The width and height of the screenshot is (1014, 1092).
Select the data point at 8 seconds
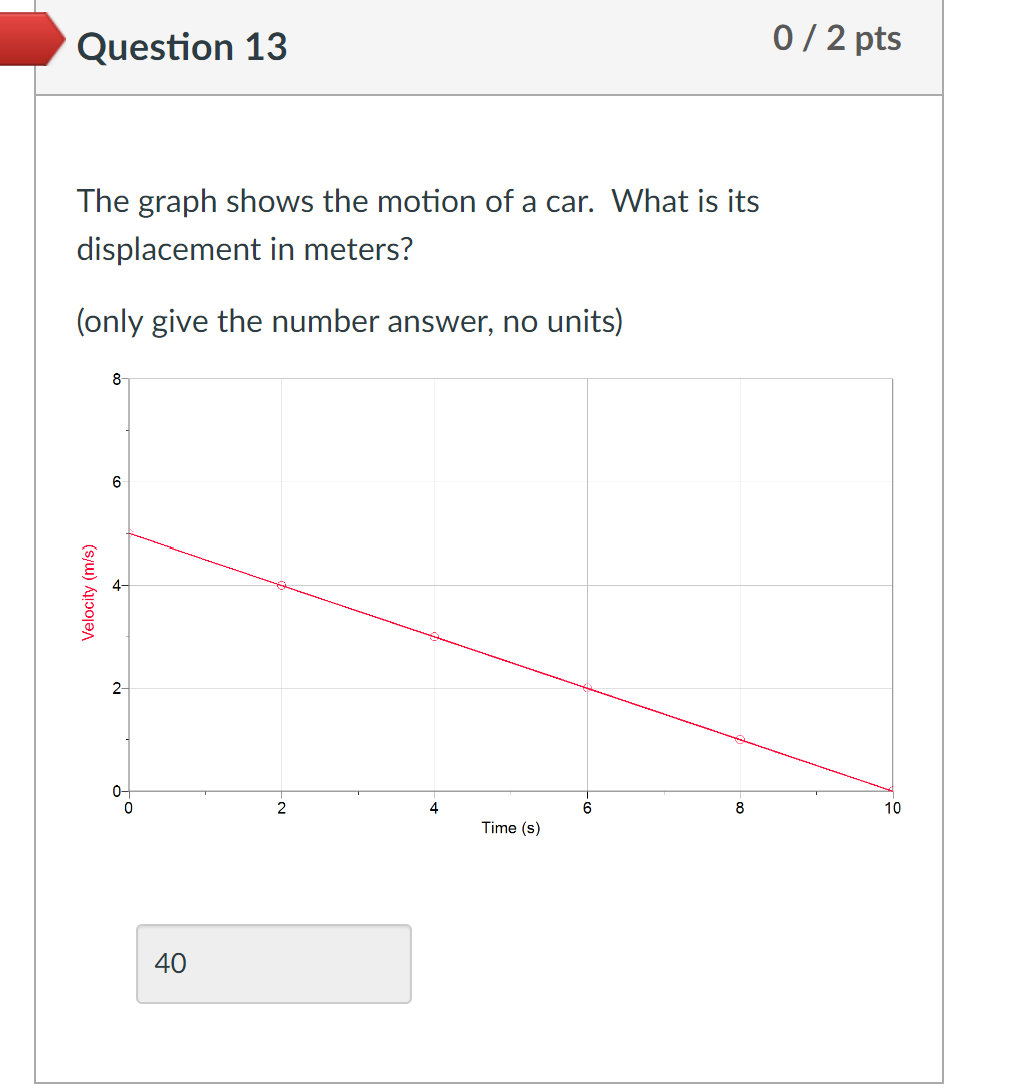pyautogui.click(x=740, y=739)
